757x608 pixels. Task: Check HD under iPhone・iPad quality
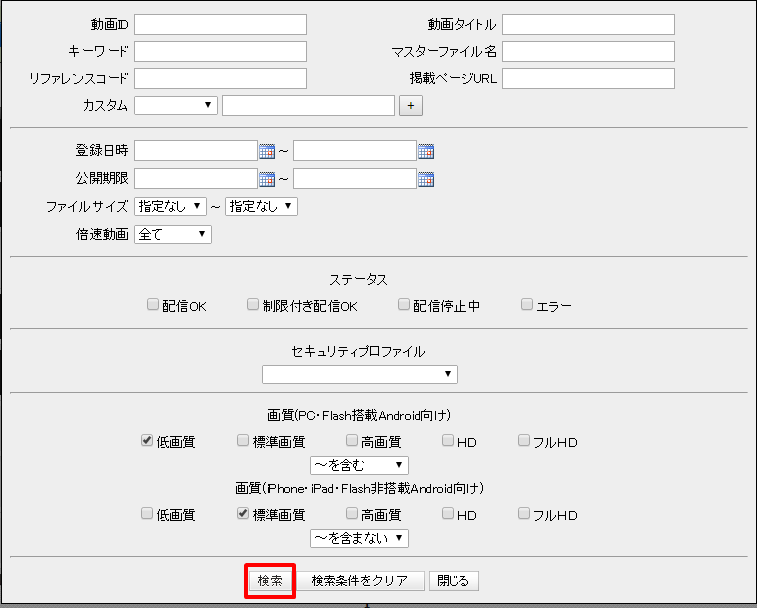(448, 513)
